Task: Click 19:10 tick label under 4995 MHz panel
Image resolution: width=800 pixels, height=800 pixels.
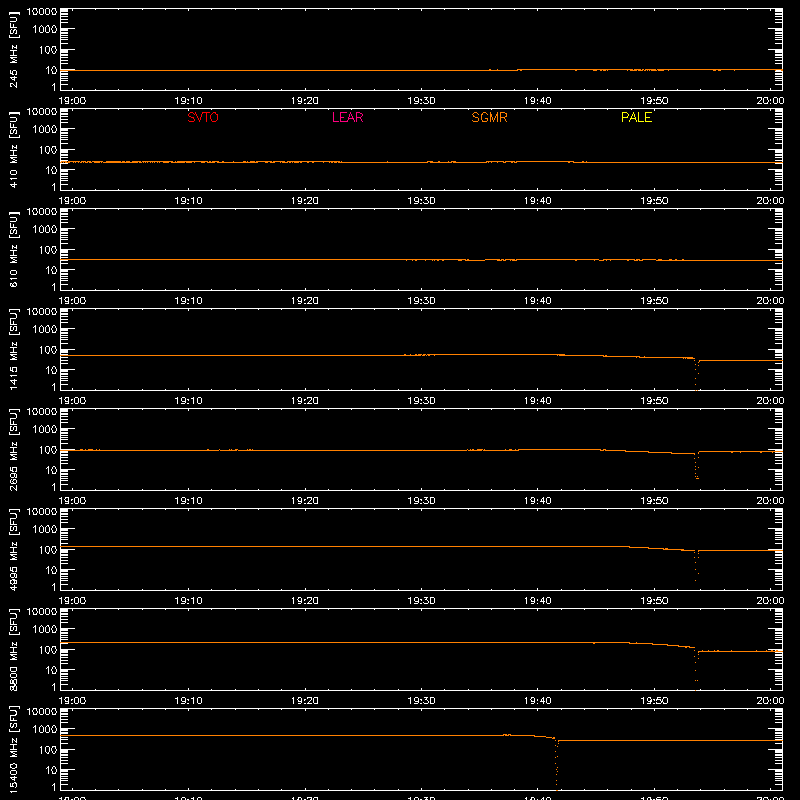Action: 189,601
